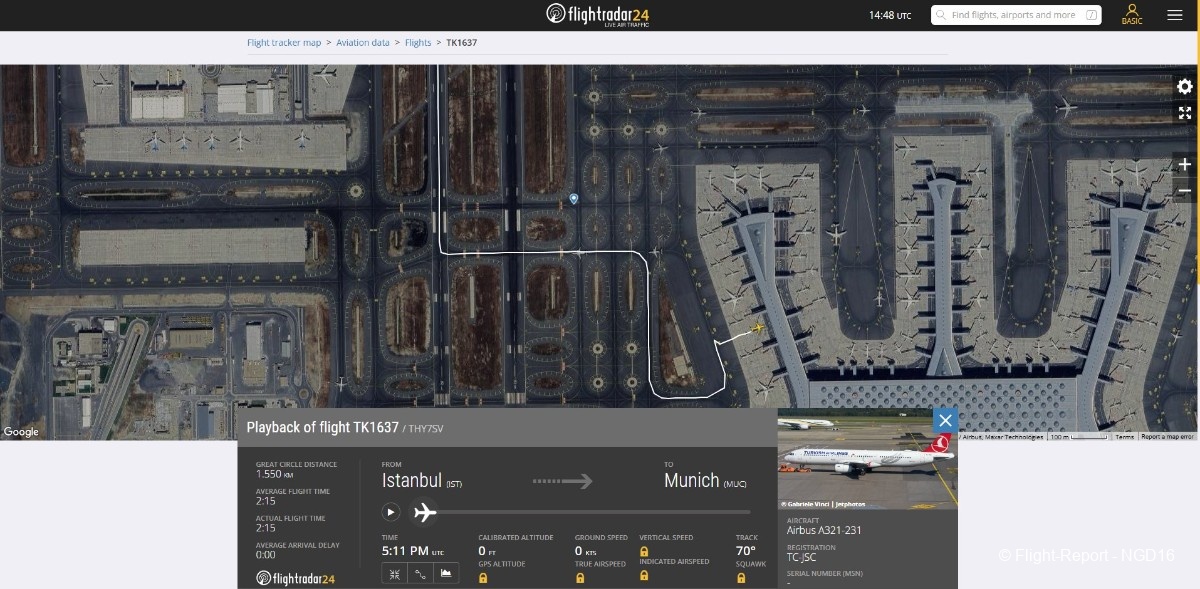
Task: Play the TK1637 flight playback
Action: [391, 512]
